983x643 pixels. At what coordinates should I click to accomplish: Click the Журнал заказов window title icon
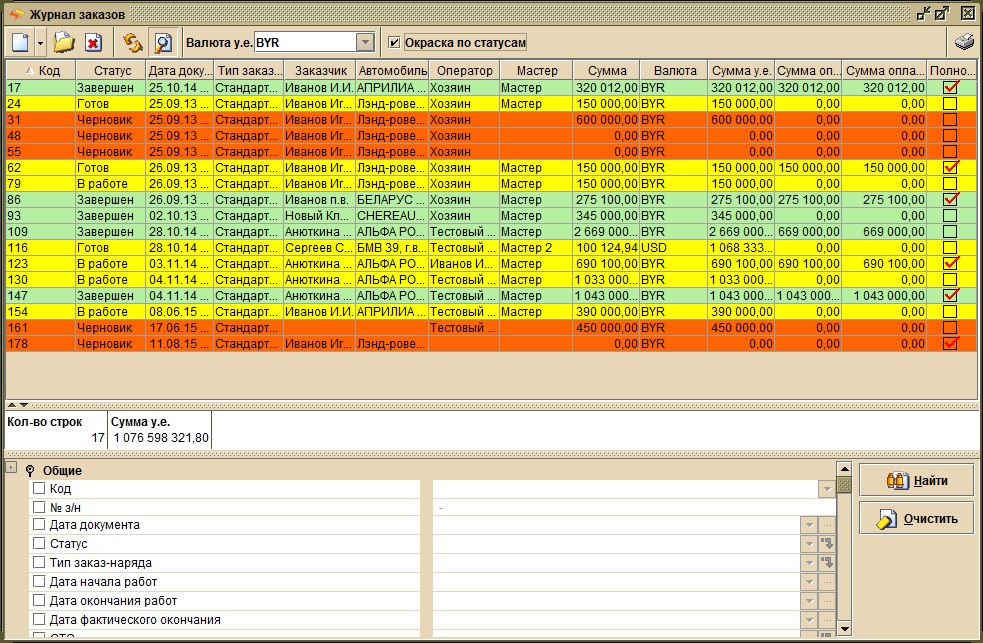click(x=17, y=14)
